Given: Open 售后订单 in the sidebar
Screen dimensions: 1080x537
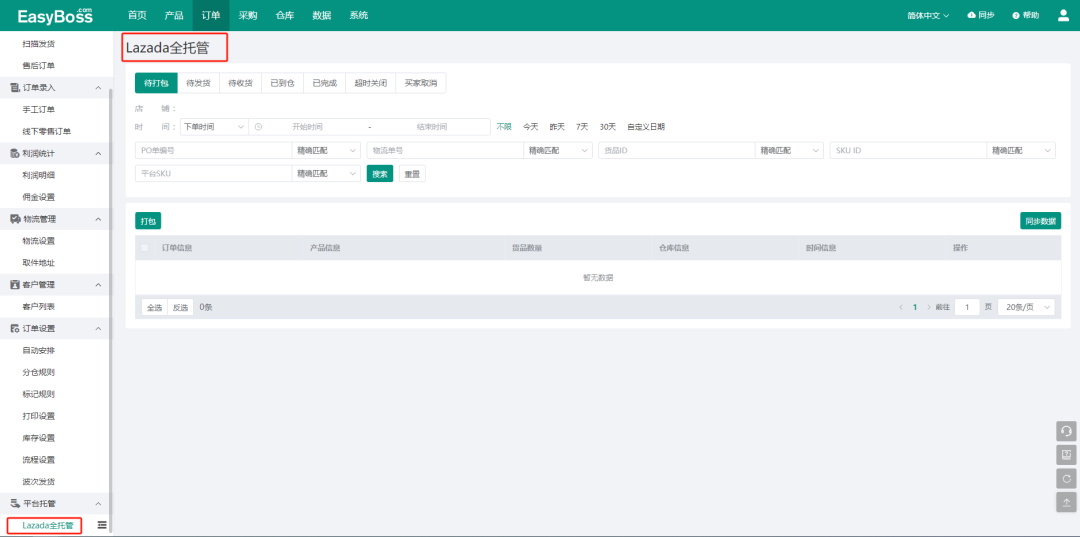Looking at the screenshot, I should 39,65.
